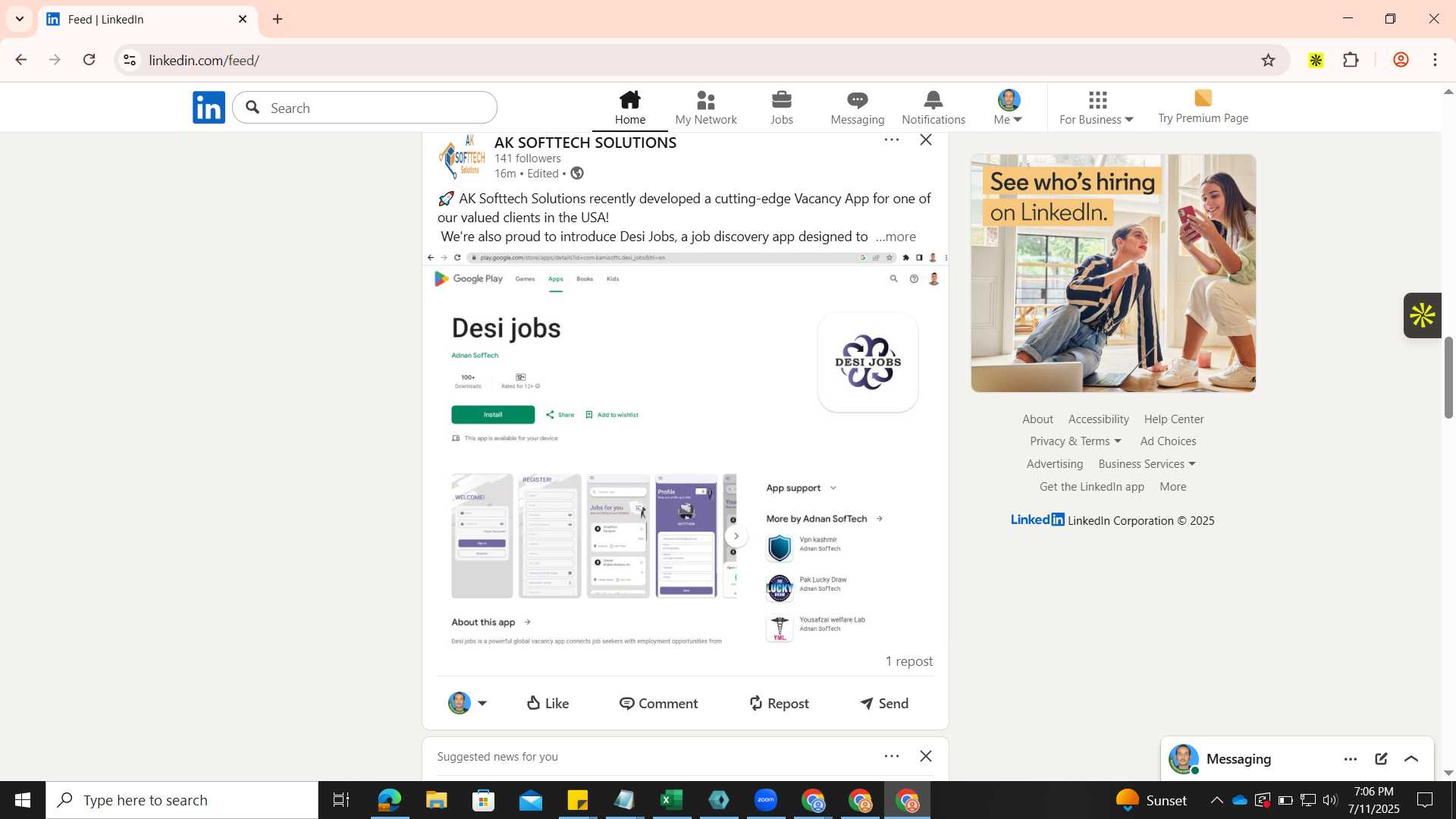Expand the Messaging overlay chevron
This screenshot has height=819, width=1456.
pyautogui.click(x=1410, y=759)
